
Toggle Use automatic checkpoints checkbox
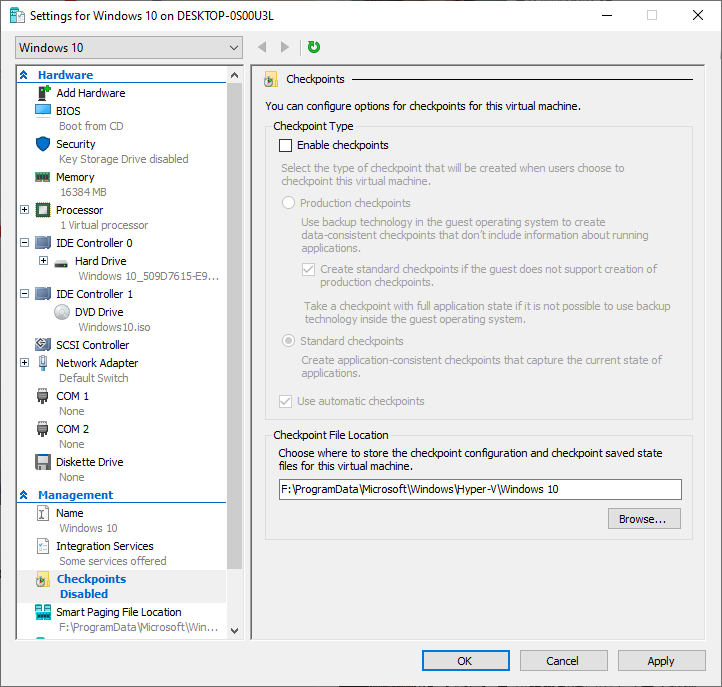[x=285, y=402]
